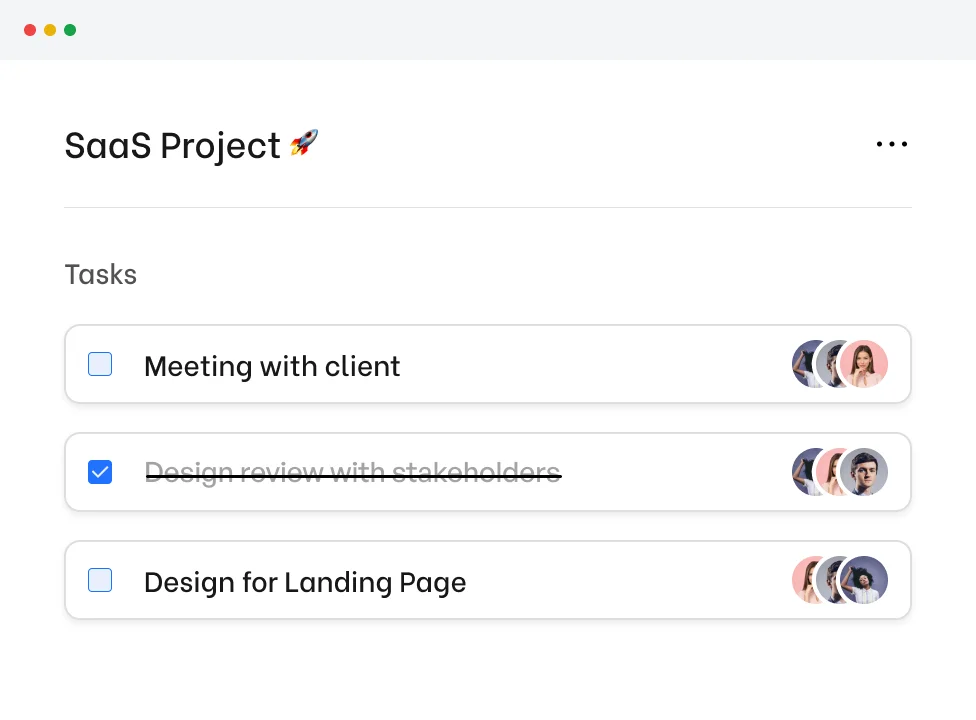Click the pink-background woman avatar on Meeting task

click(x=865, y=364)
